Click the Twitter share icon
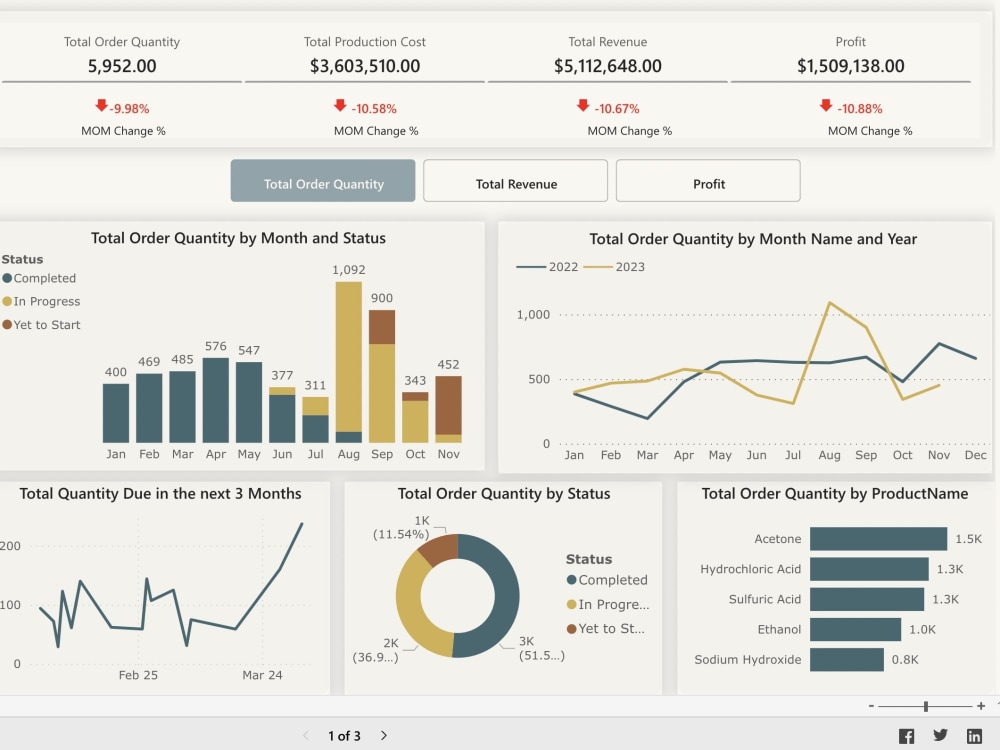The height and width of the screenshot is (750, 1000). coord(940,735)
